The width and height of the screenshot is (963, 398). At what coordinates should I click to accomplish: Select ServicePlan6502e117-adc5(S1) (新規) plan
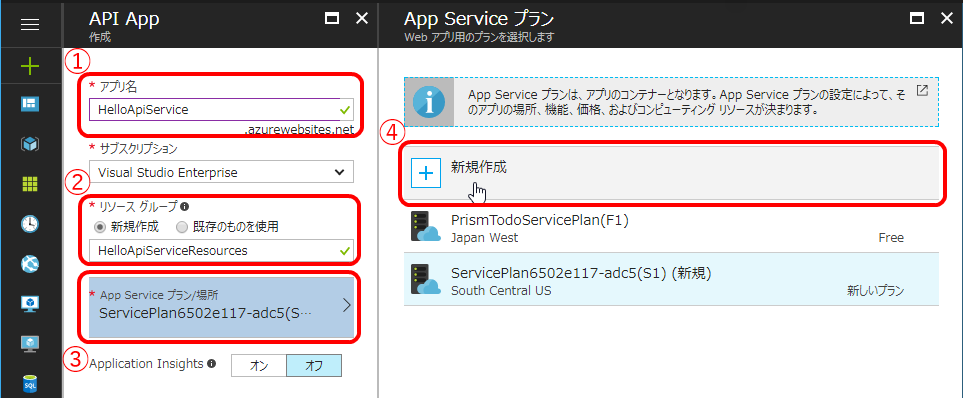(671, 279)
